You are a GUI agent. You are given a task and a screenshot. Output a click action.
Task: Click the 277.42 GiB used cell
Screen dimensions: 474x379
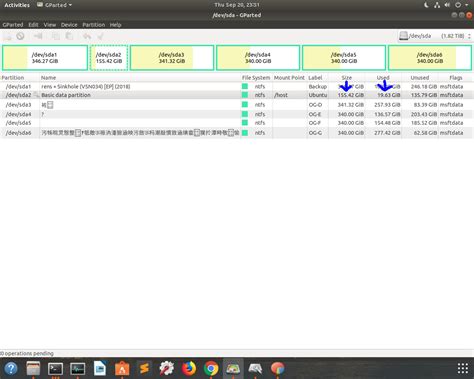[x=387, y=133]
